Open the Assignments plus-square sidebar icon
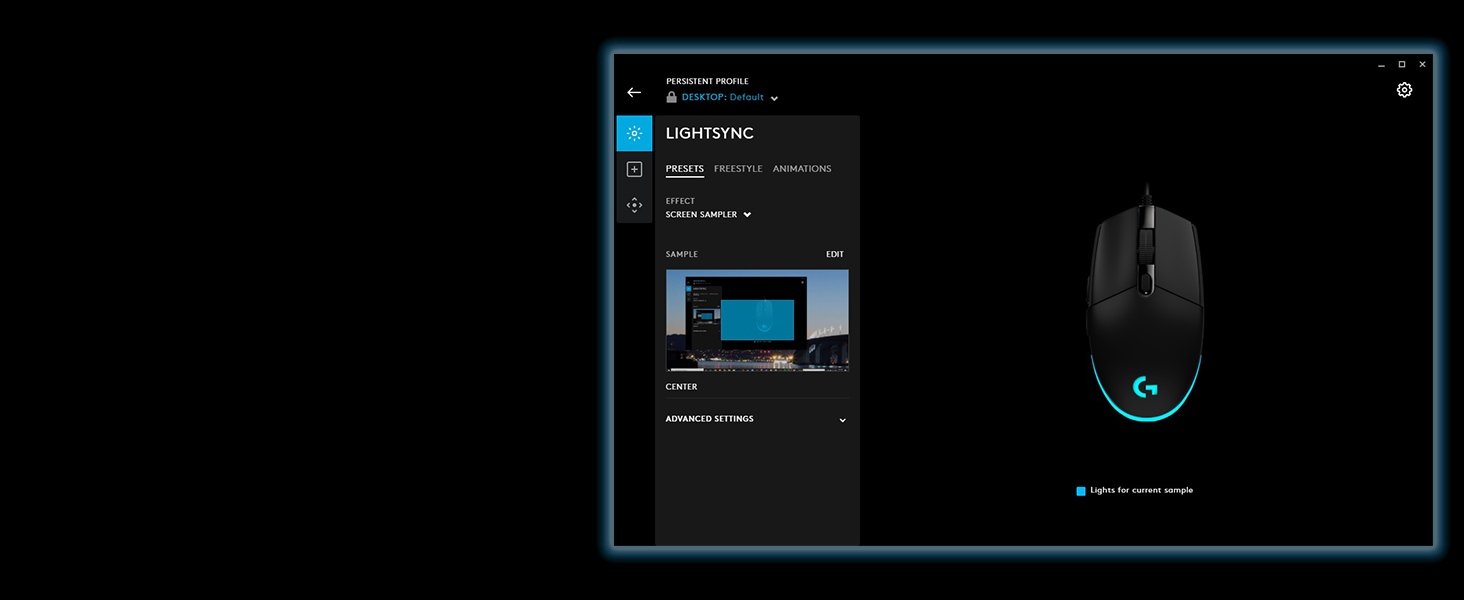 pos(634,170)
